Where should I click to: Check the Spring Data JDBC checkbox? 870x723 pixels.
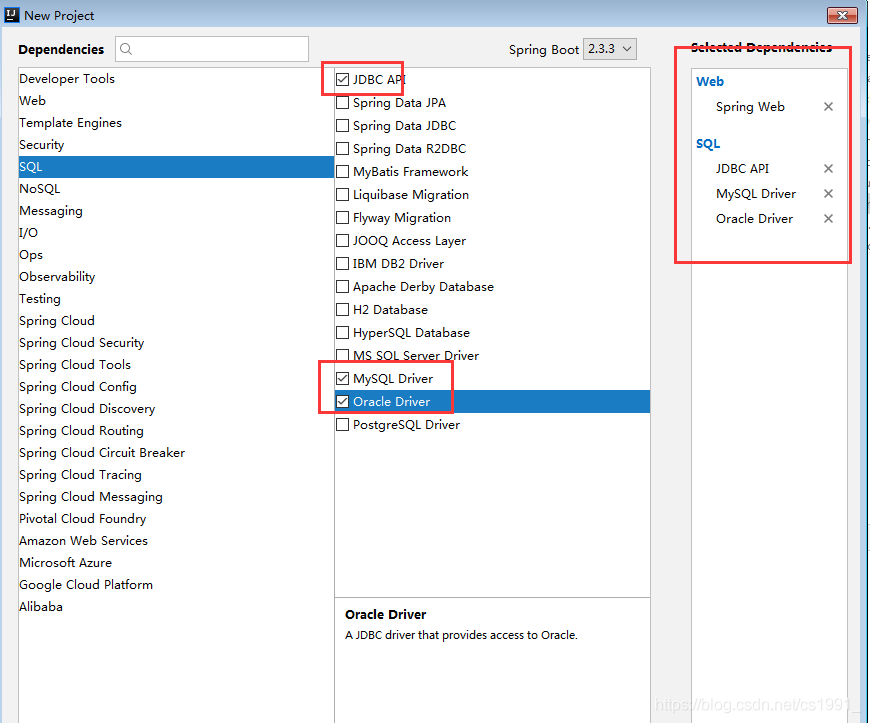click(342, 125)
